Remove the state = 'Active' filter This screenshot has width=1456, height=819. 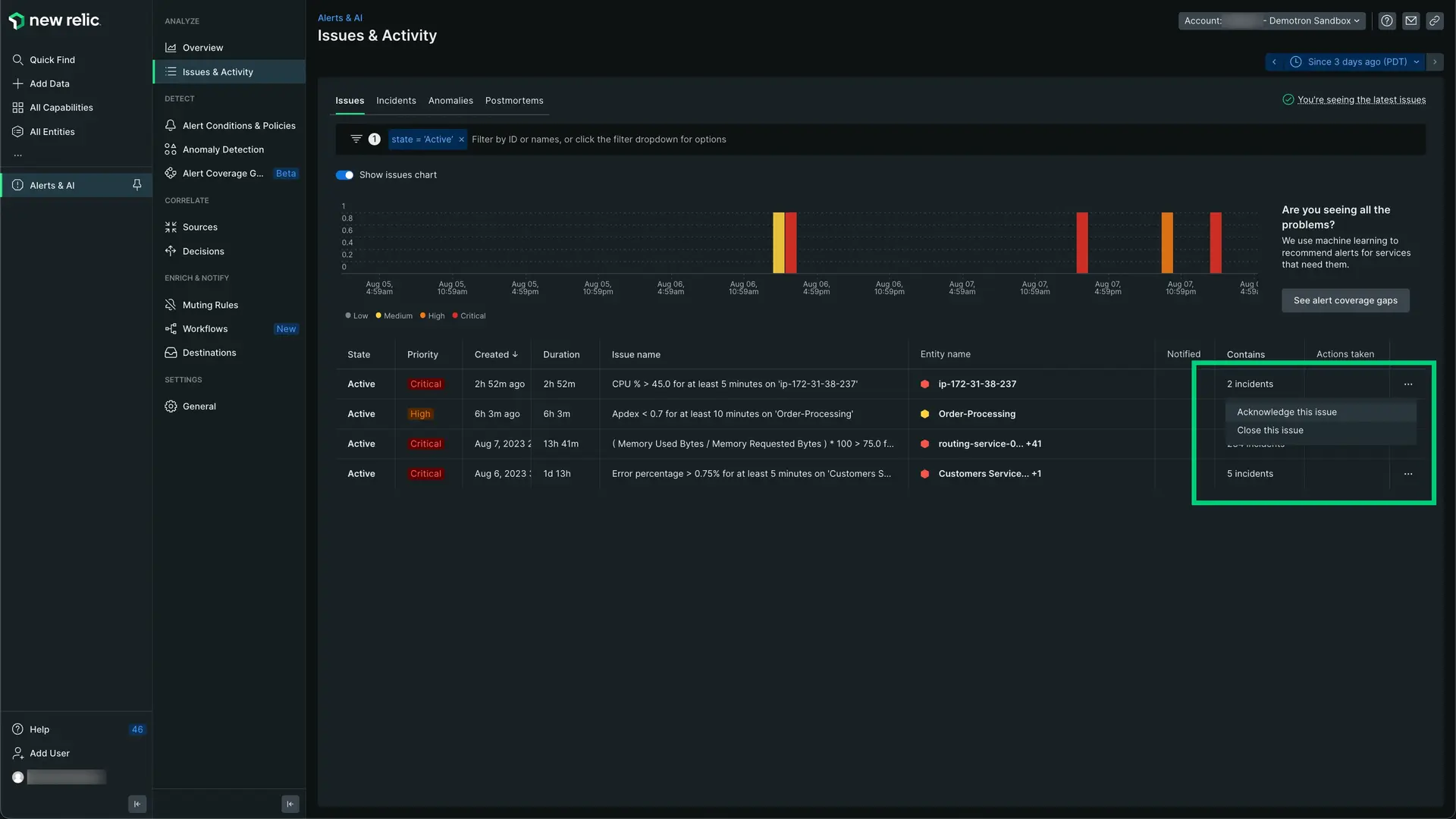461,140
